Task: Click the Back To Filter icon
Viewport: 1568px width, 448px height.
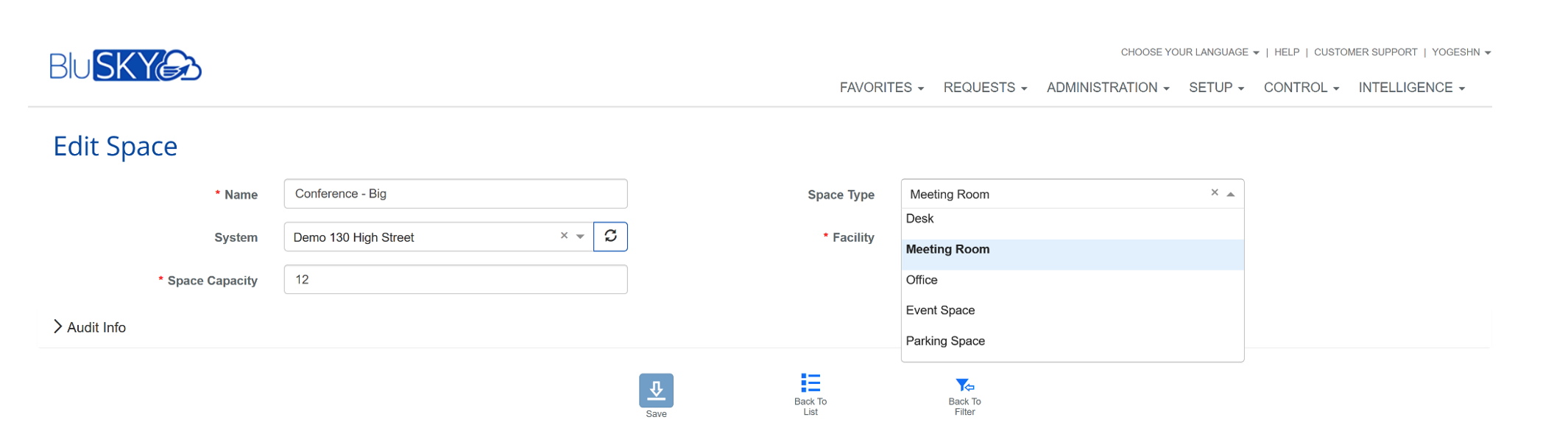Action: pyautogui.click(x=964, y=385)
